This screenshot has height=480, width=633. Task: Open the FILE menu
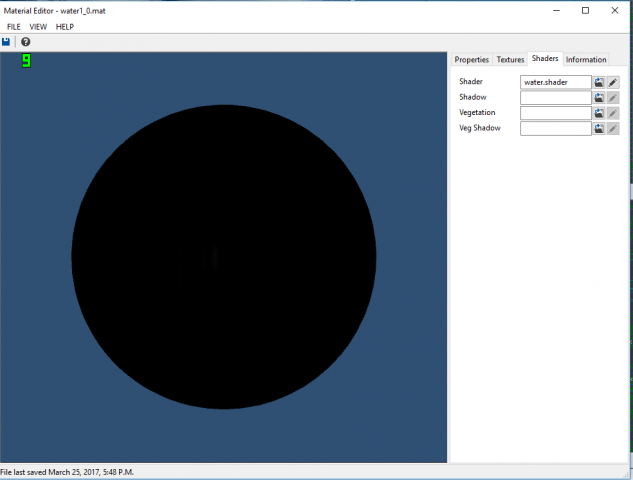coord(14,26)
